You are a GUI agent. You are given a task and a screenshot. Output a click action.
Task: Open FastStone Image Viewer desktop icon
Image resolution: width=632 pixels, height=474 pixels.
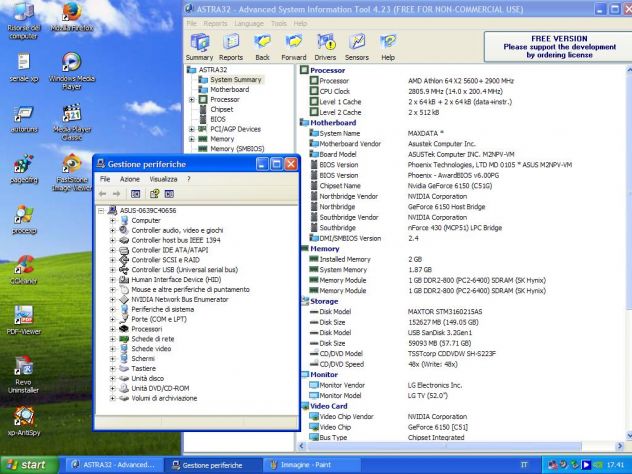tap(72, 173)
